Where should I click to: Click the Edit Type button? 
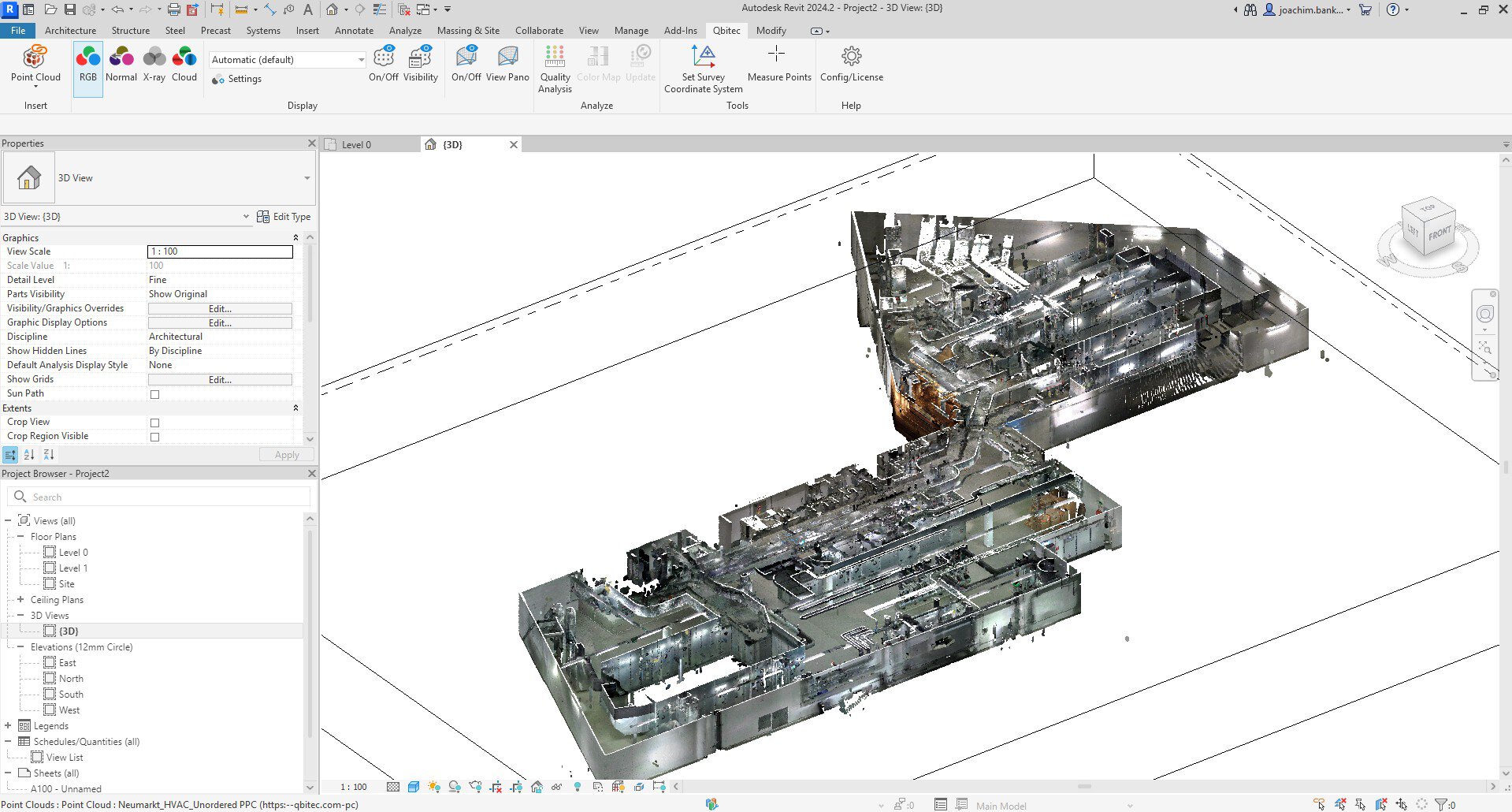(x=284, y=217)
